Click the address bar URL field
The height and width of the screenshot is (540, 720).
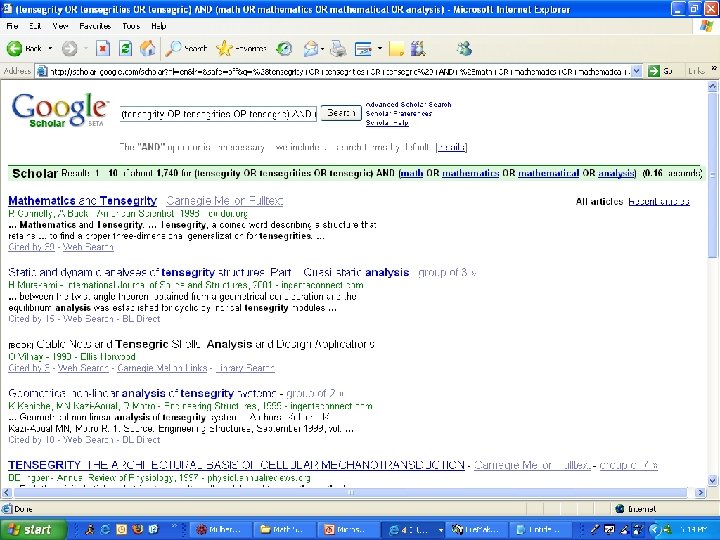click(339, 71)
